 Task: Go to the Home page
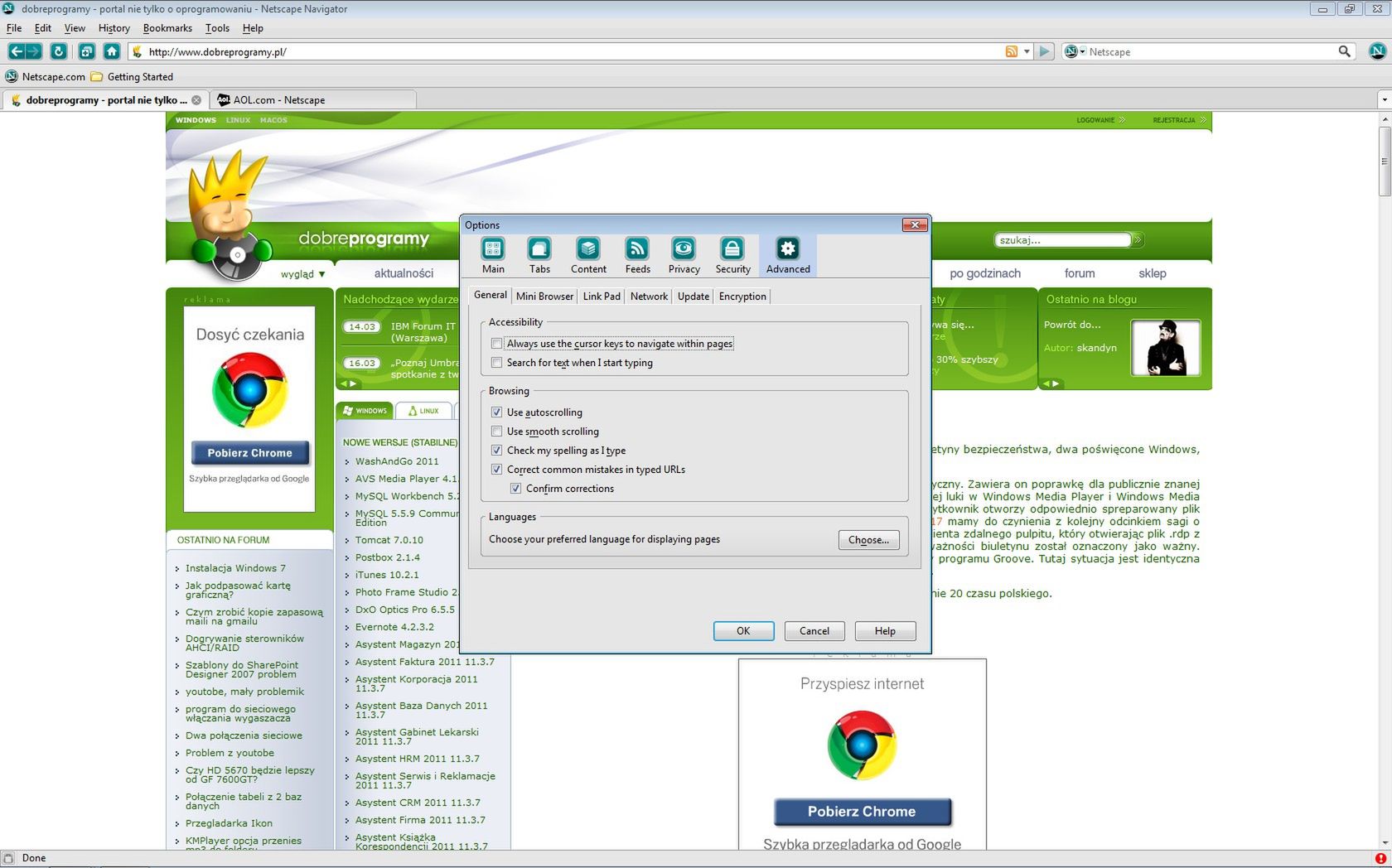tap(112, 51)
